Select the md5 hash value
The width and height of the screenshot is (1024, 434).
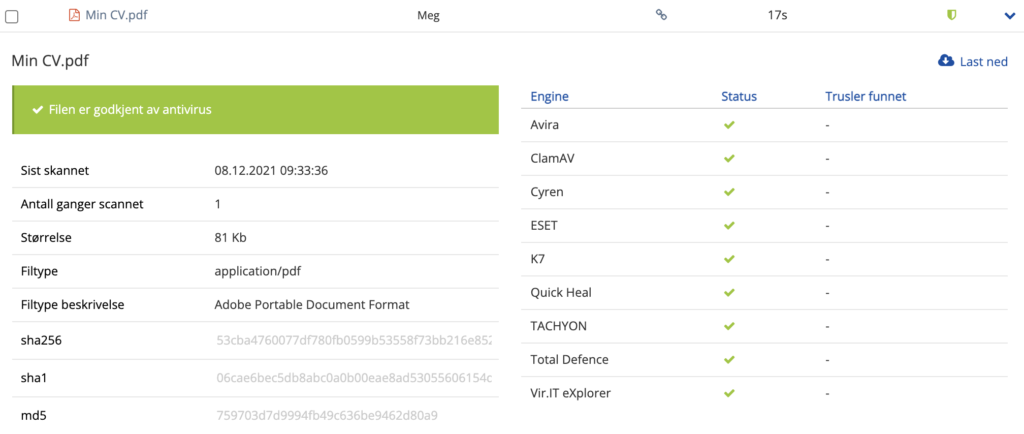tap(327, 414)
